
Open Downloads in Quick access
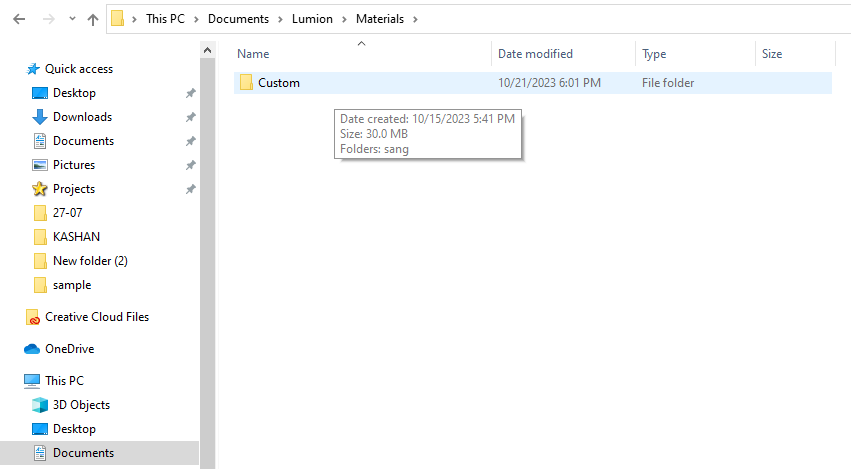[x=82, y=117]
